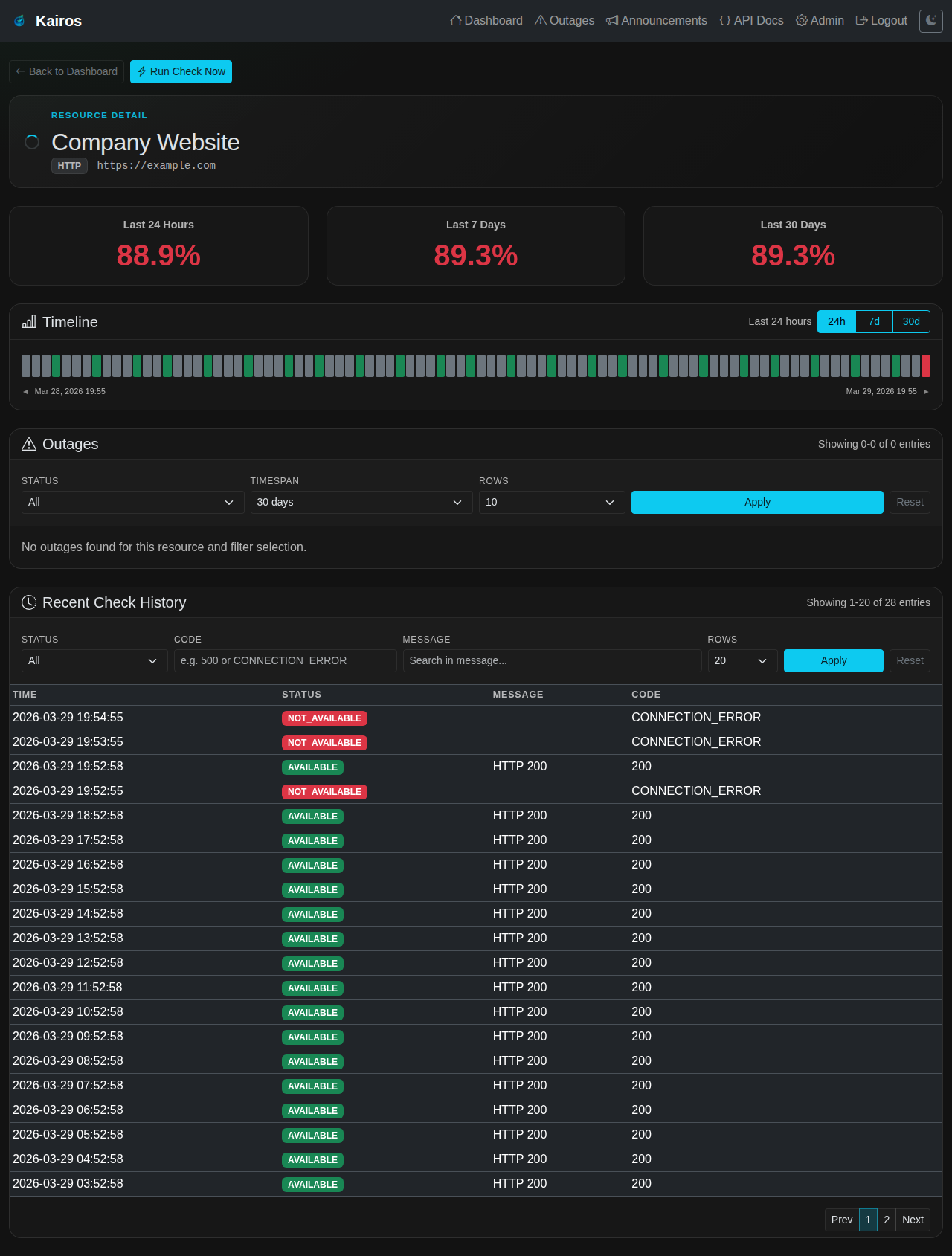
Task: Click Showing 1-20 of 28 entries
Action: (x=868, y=602)
